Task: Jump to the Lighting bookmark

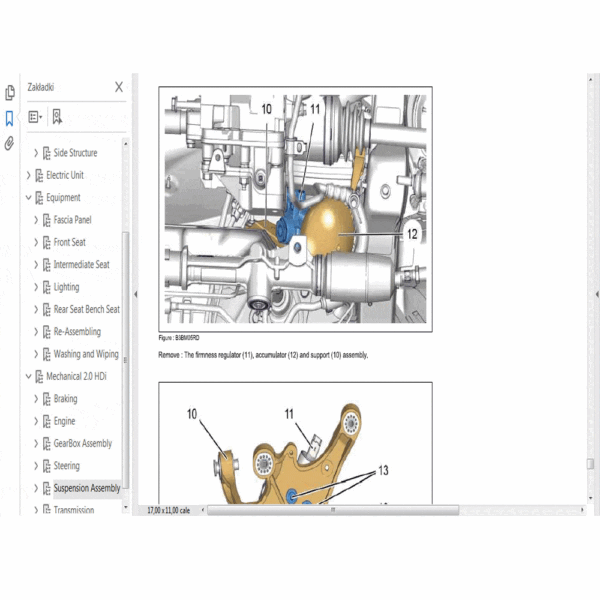Action: 67,287
